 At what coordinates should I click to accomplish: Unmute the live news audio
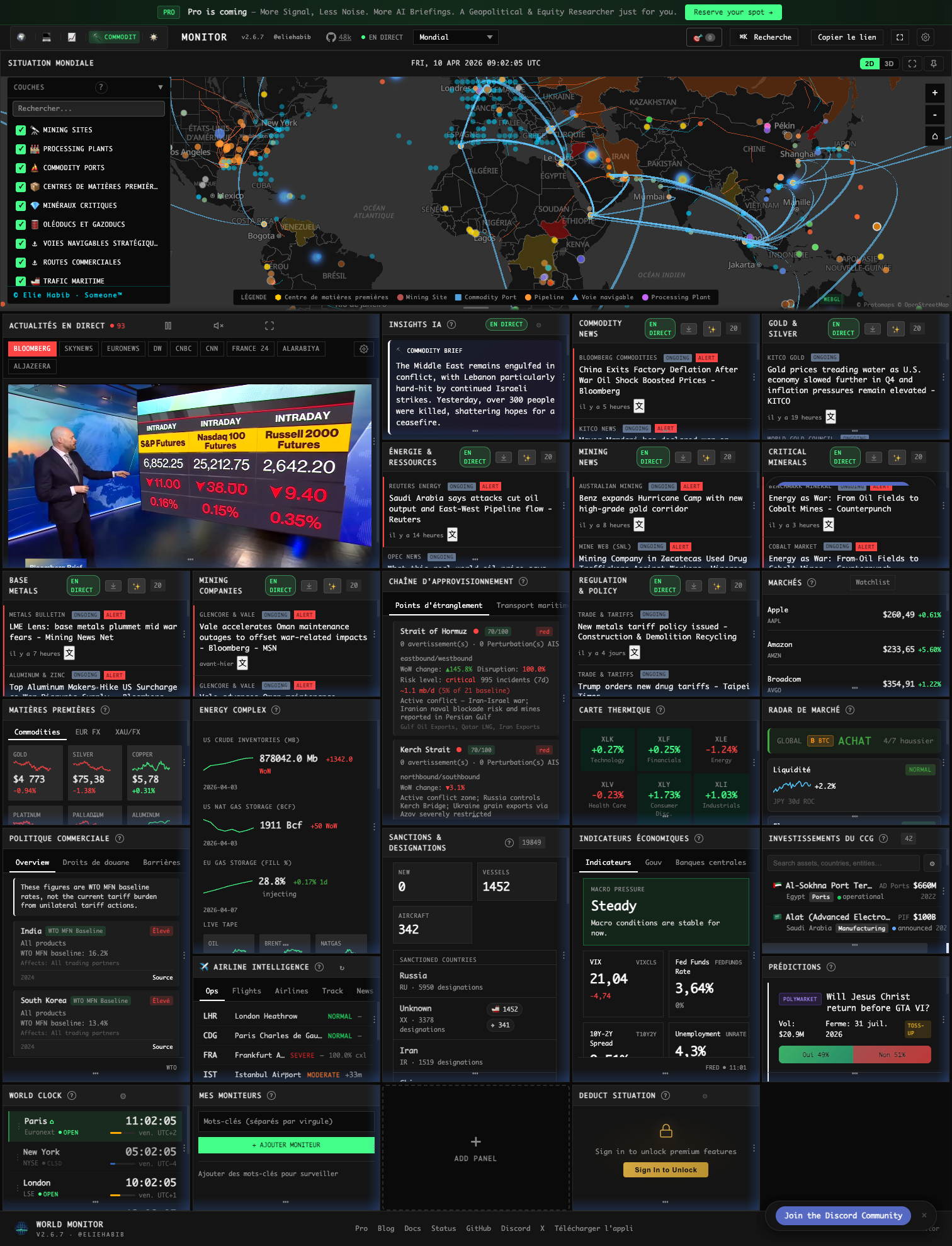[x=218, y=326]
